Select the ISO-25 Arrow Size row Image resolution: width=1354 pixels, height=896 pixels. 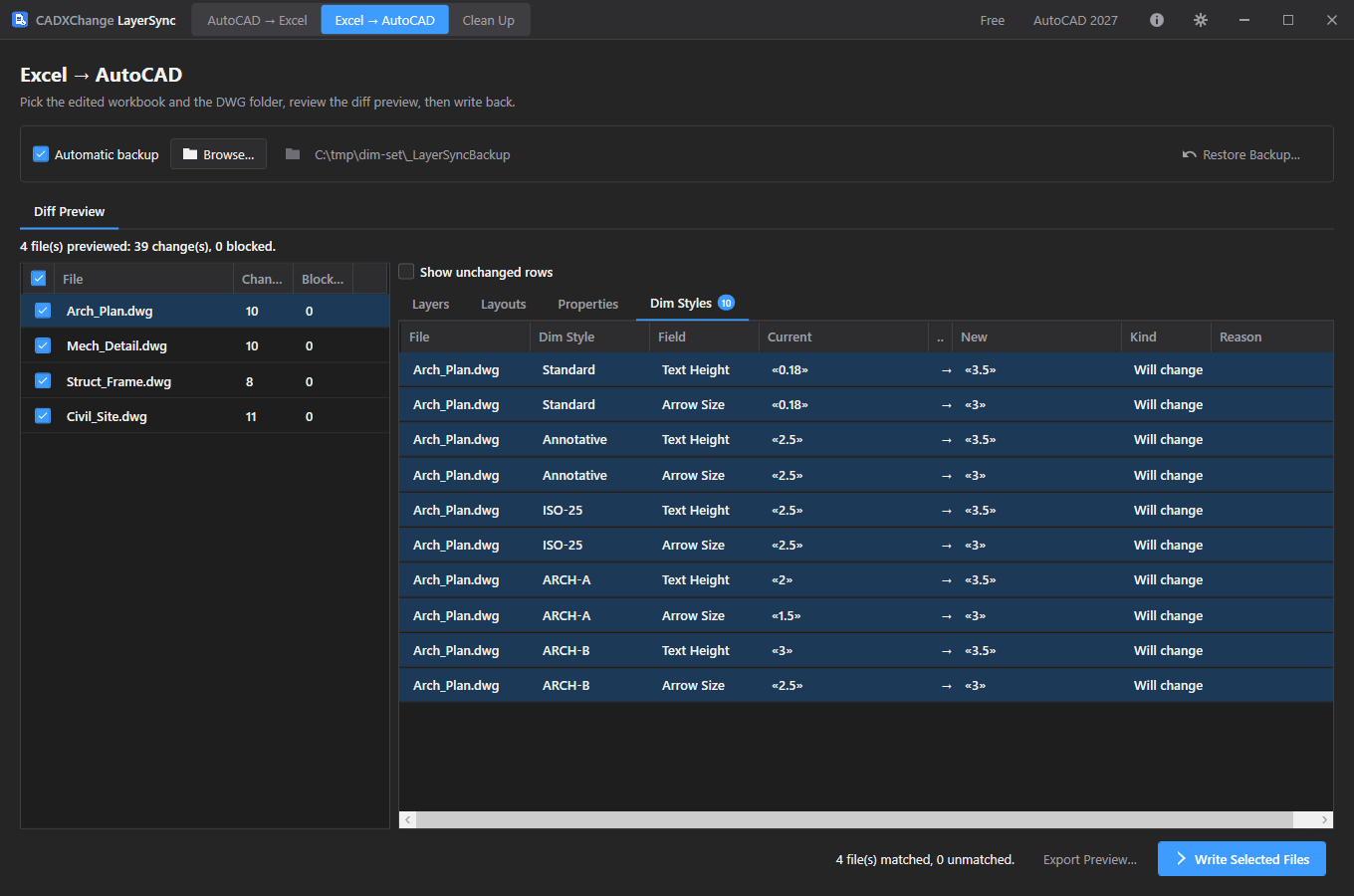[866, 545]
